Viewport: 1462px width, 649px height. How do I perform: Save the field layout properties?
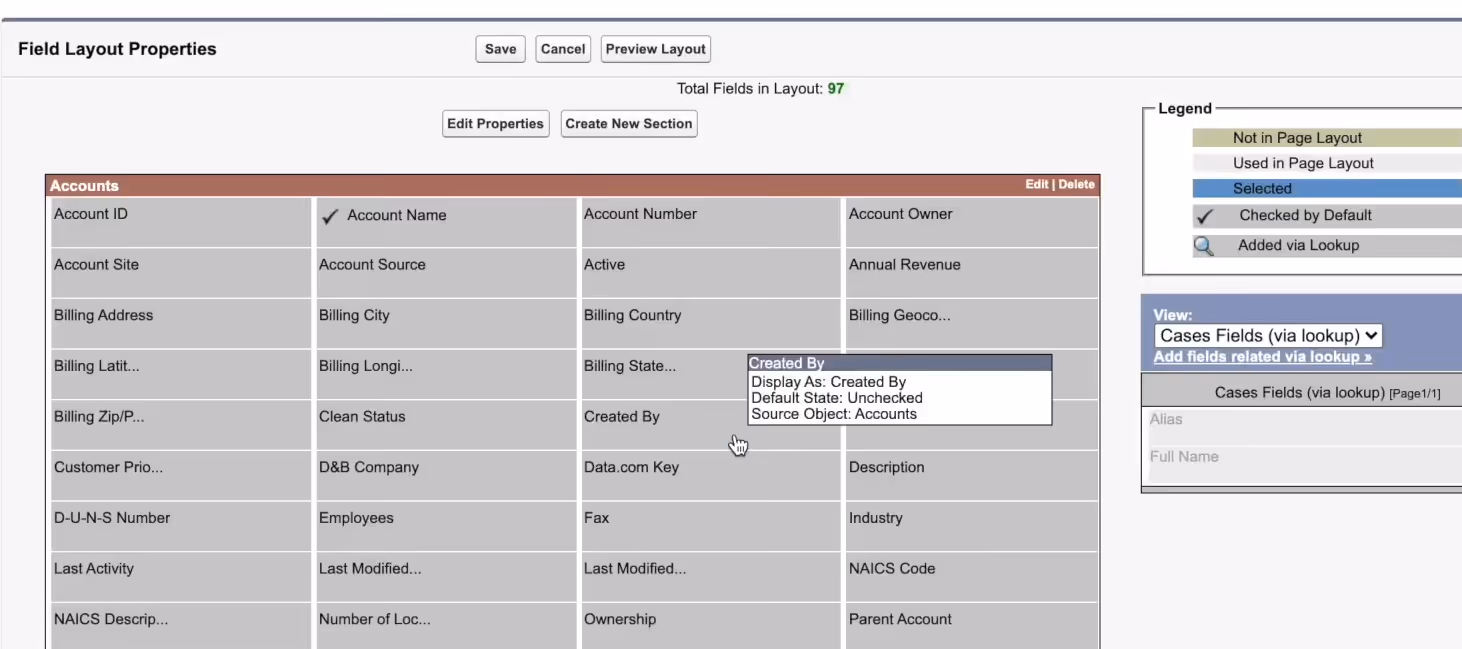coord(499,48)
